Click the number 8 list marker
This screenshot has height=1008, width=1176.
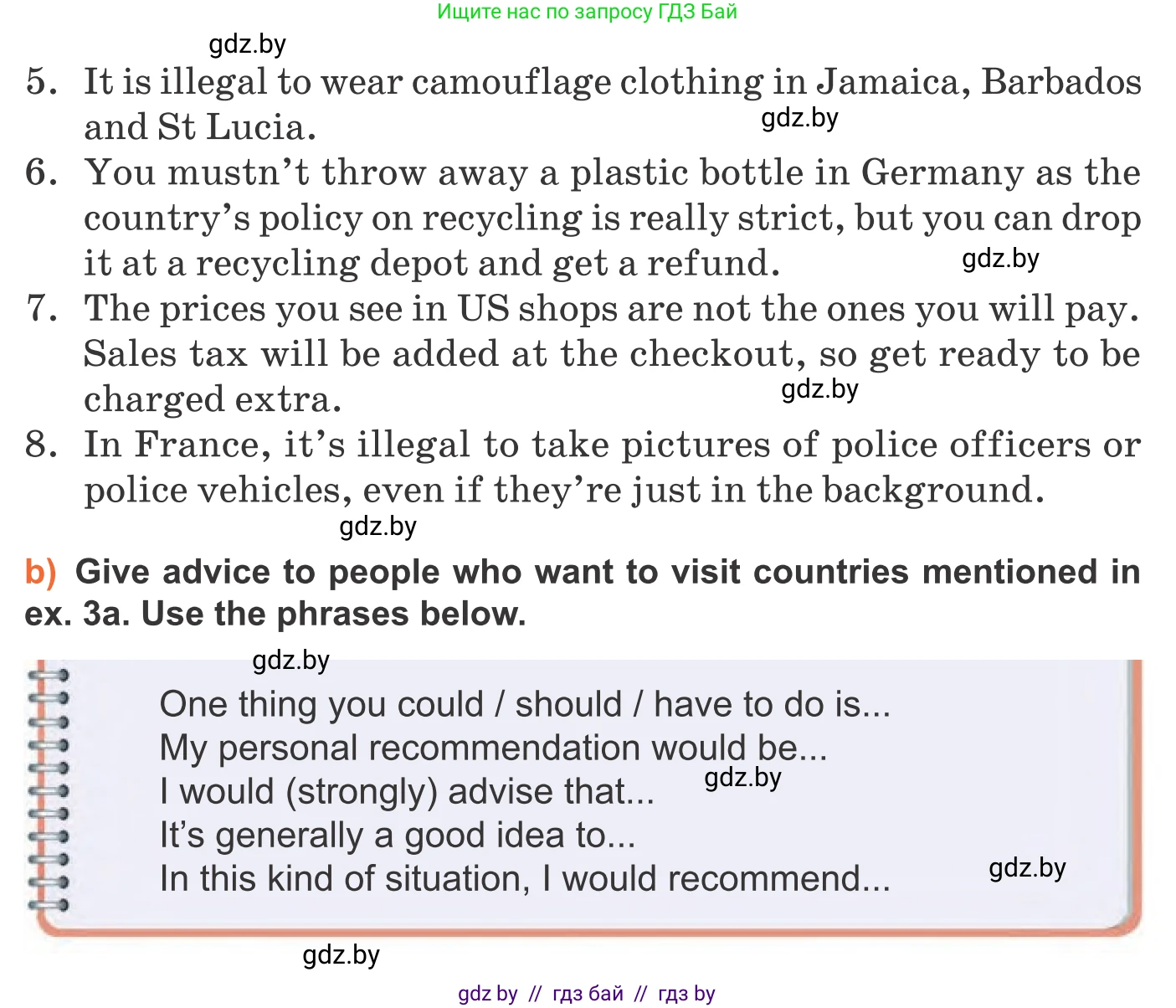(42, 445)
